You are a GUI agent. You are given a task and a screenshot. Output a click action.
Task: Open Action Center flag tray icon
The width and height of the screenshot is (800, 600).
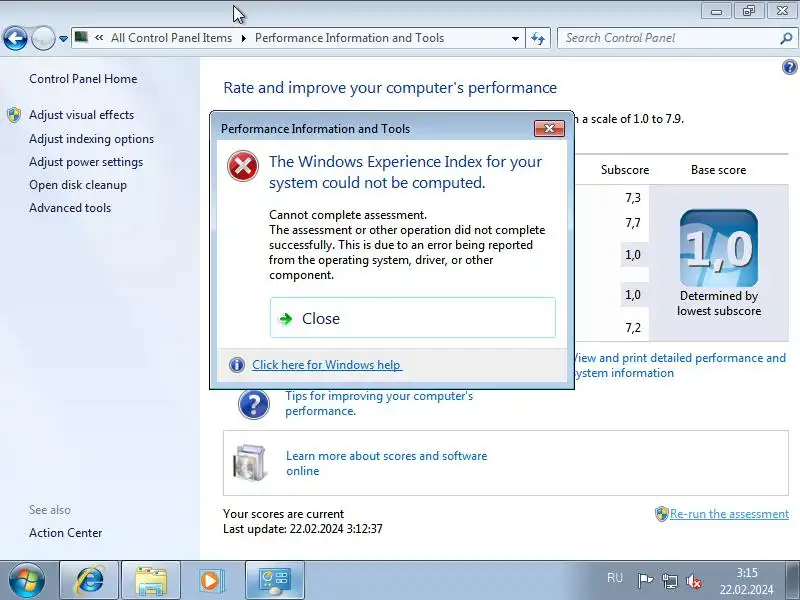645,581
